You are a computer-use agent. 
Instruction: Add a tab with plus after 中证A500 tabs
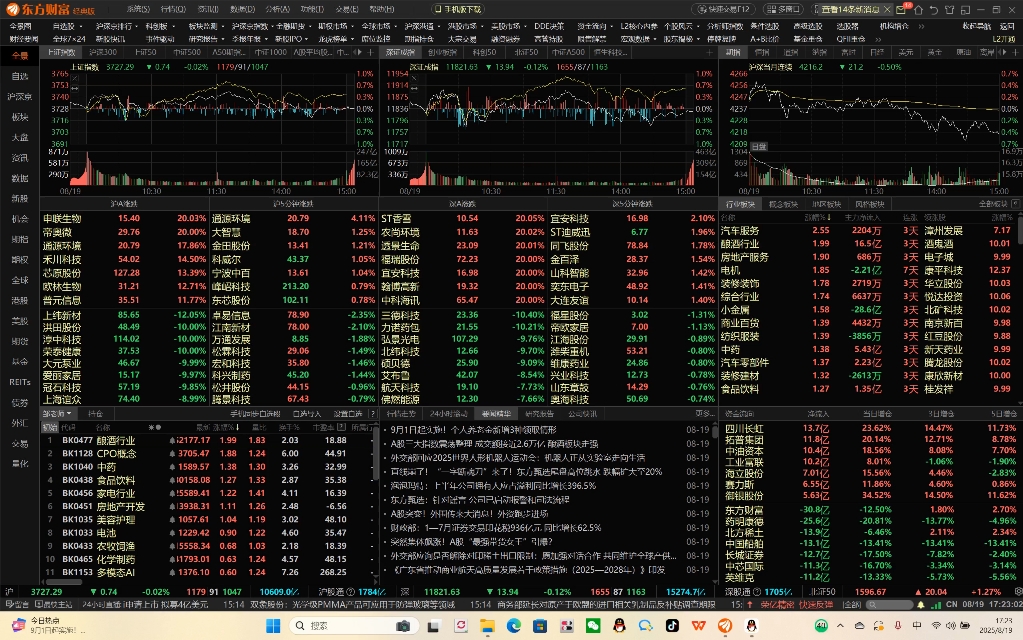coord(710,52)
